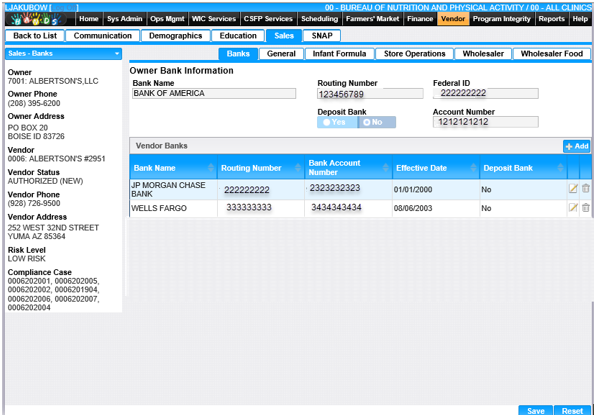The width and height of the screenshot is (595, 415).
Task: Add a new vendor bank
Action: 576,146
